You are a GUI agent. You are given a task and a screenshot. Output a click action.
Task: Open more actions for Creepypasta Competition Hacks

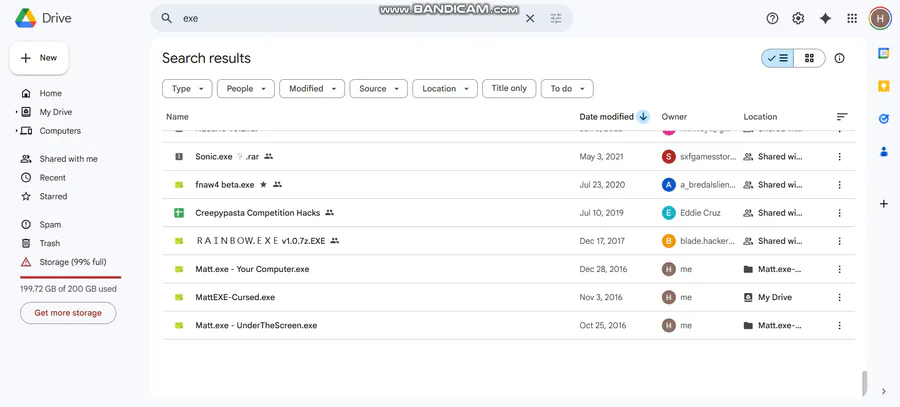point(839,213)
